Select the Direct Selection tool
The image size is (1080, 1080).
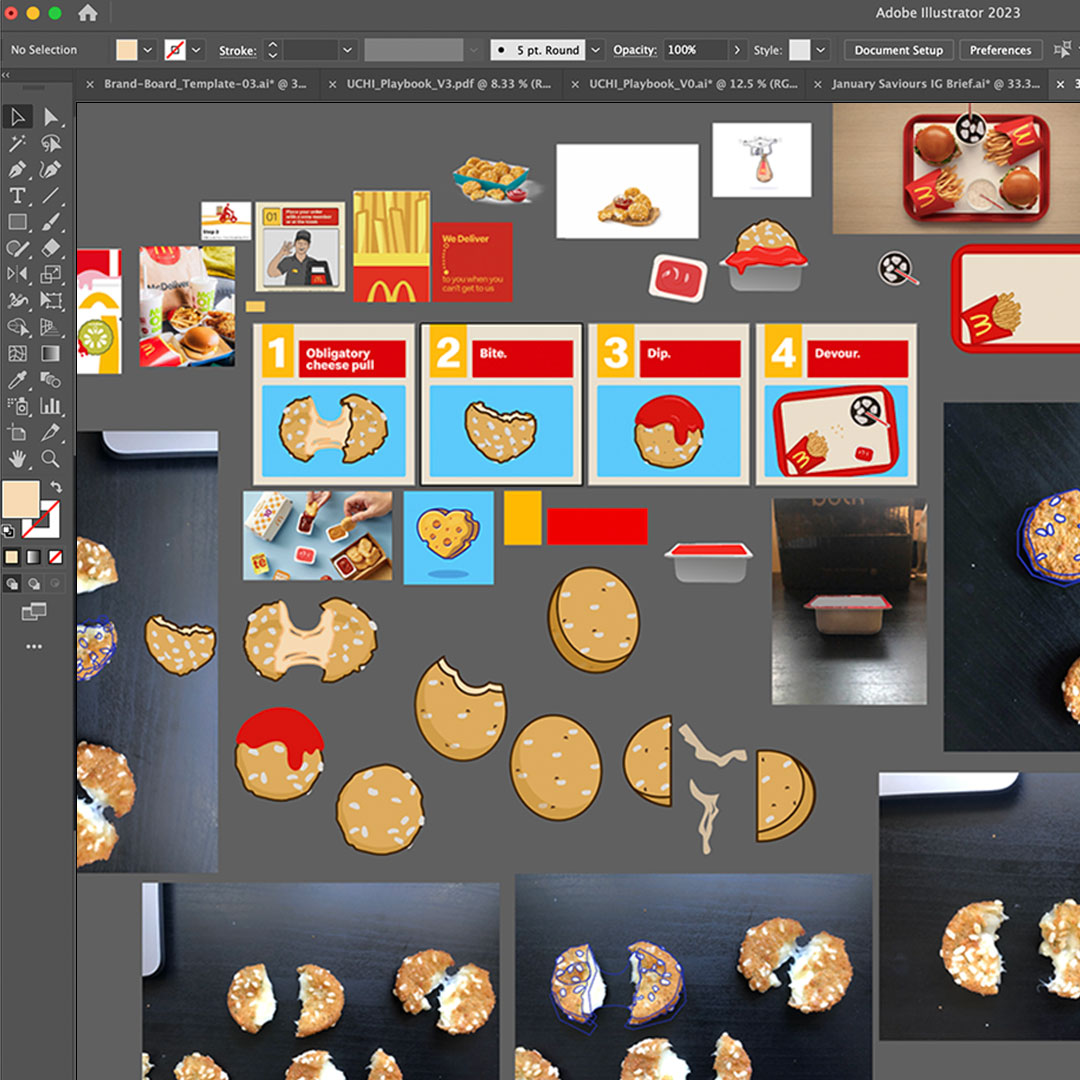click(51, 117)
